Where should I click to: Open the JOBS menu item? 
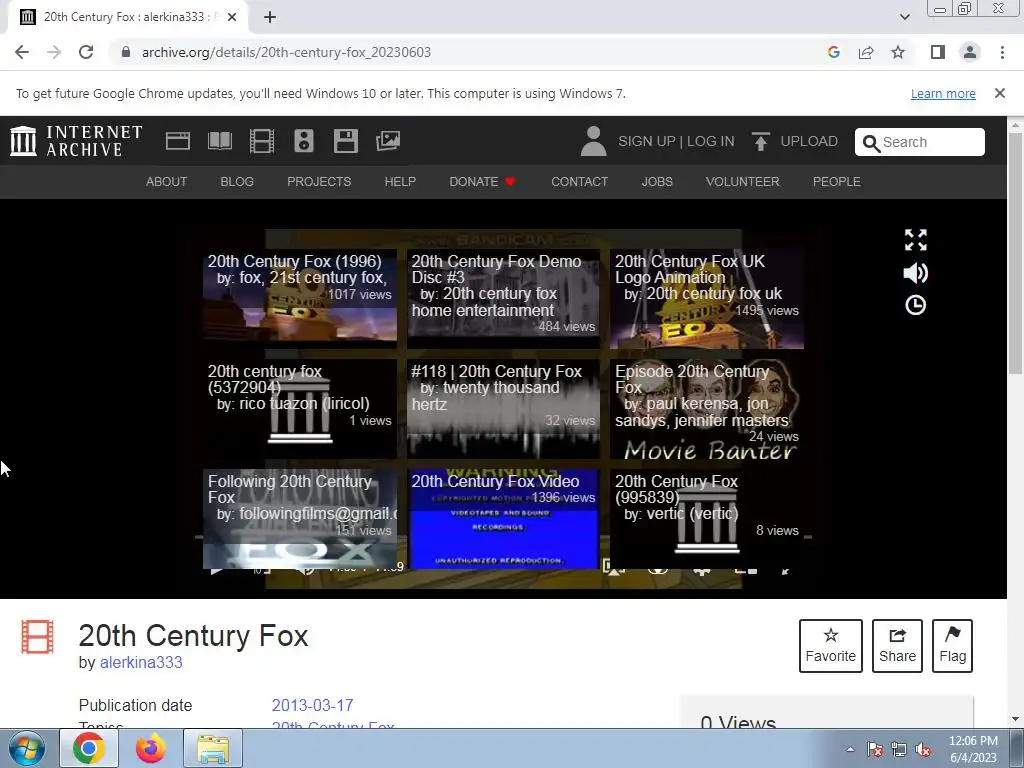click(x=657, y=182)
